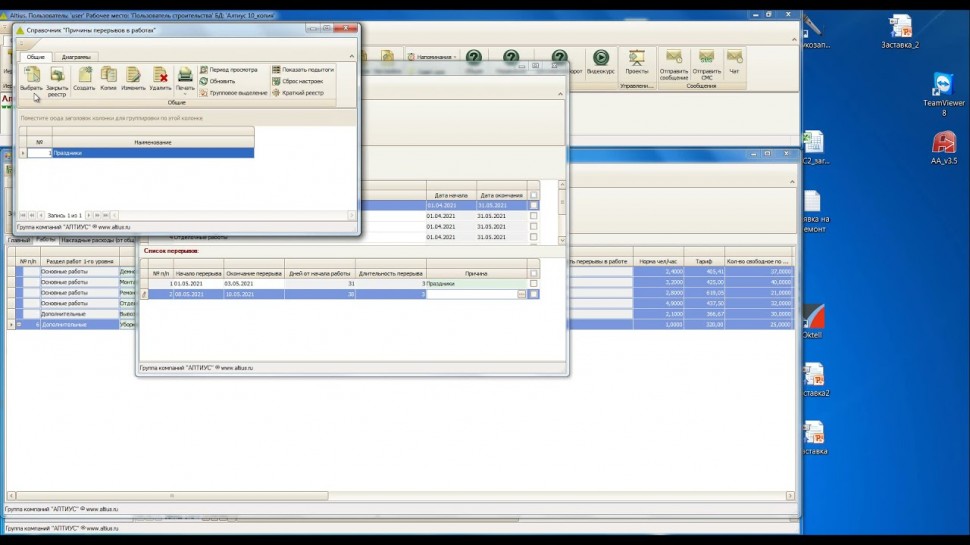Click the Показать подытоги button

[302, 70]
